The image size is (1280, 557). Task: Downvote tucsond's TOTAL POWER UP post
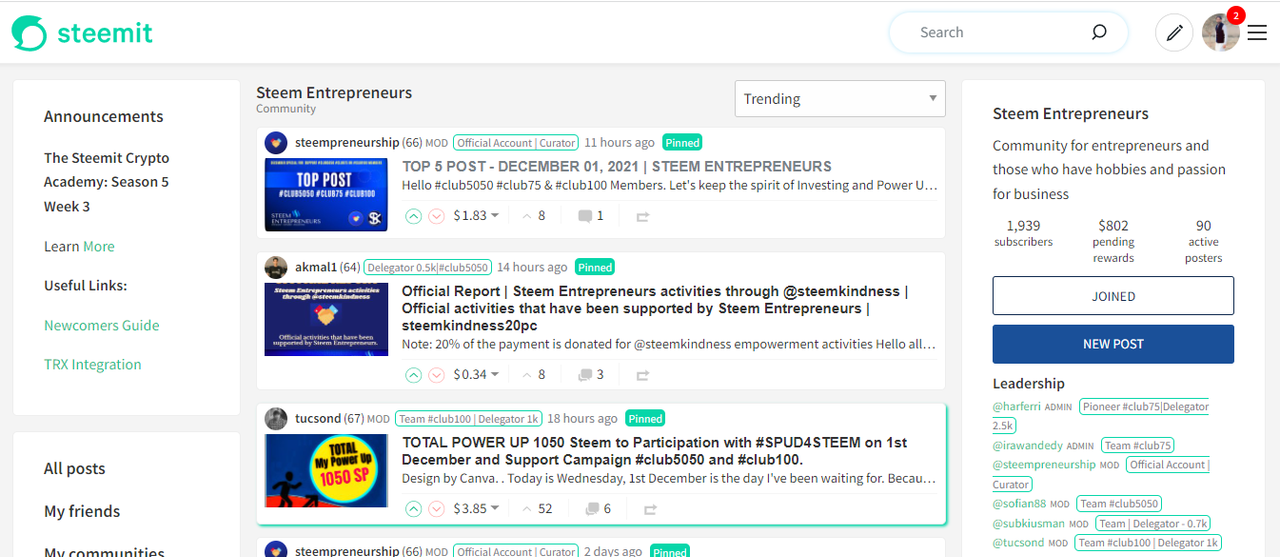(x=436, y=509)
